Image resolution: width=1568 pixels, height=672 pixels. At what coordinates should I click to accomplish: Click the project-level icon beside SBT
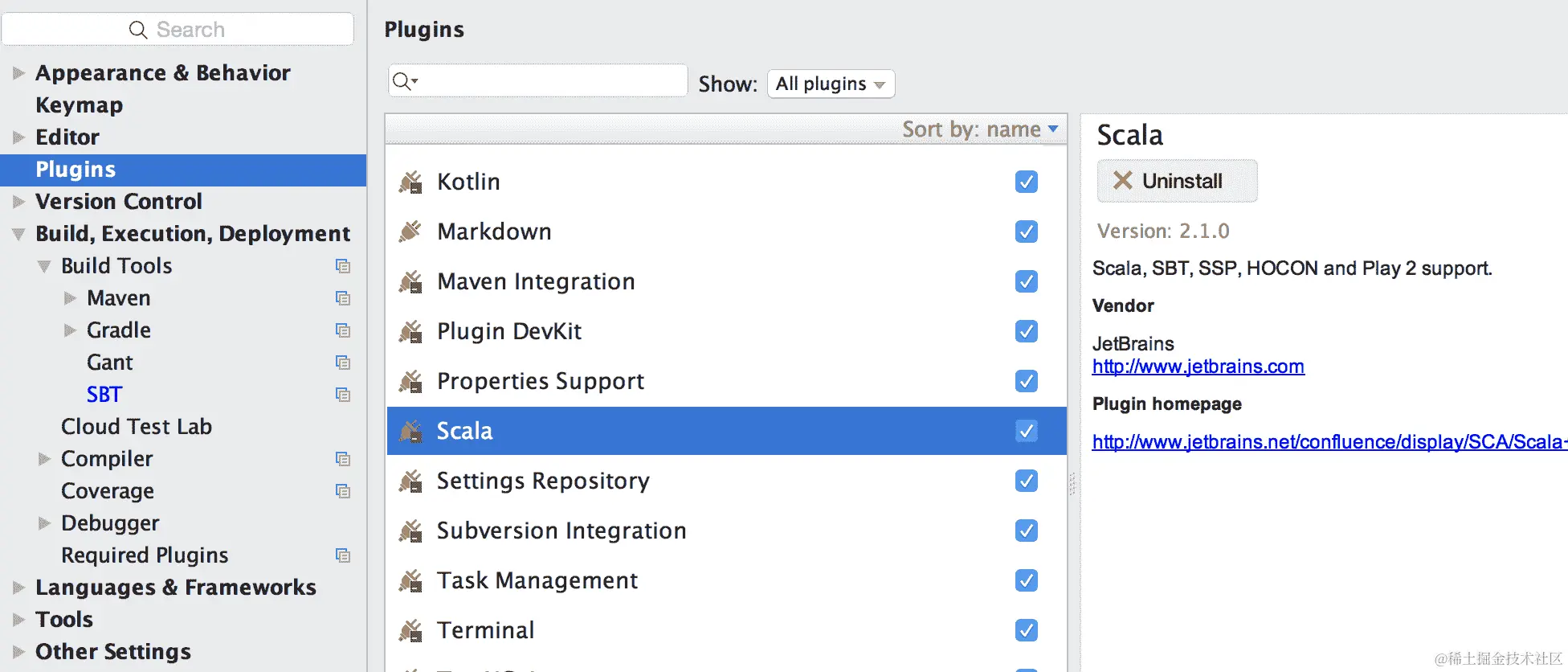343,395
